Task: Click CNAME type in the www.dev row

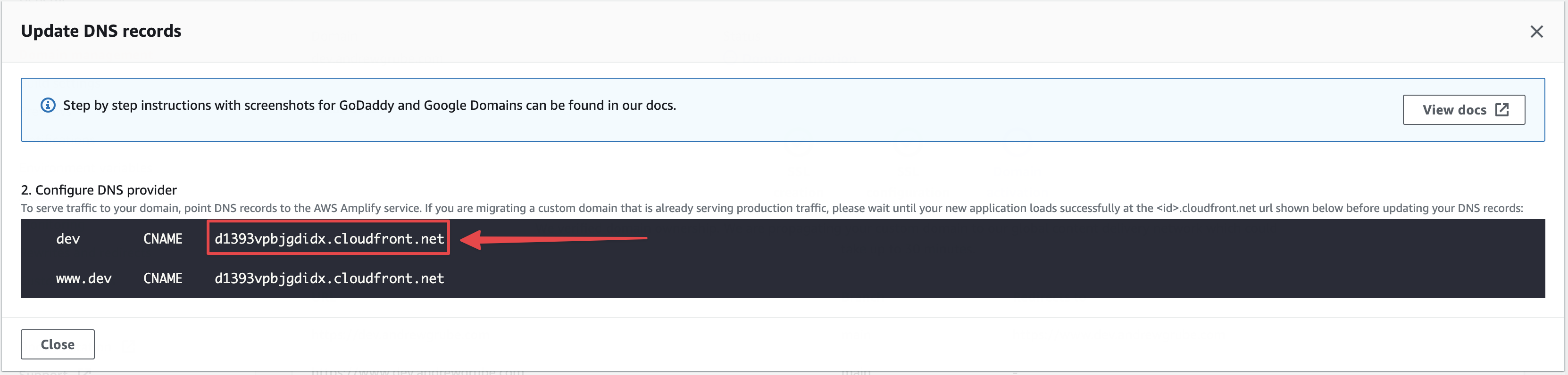Action: tap(163, 278)
